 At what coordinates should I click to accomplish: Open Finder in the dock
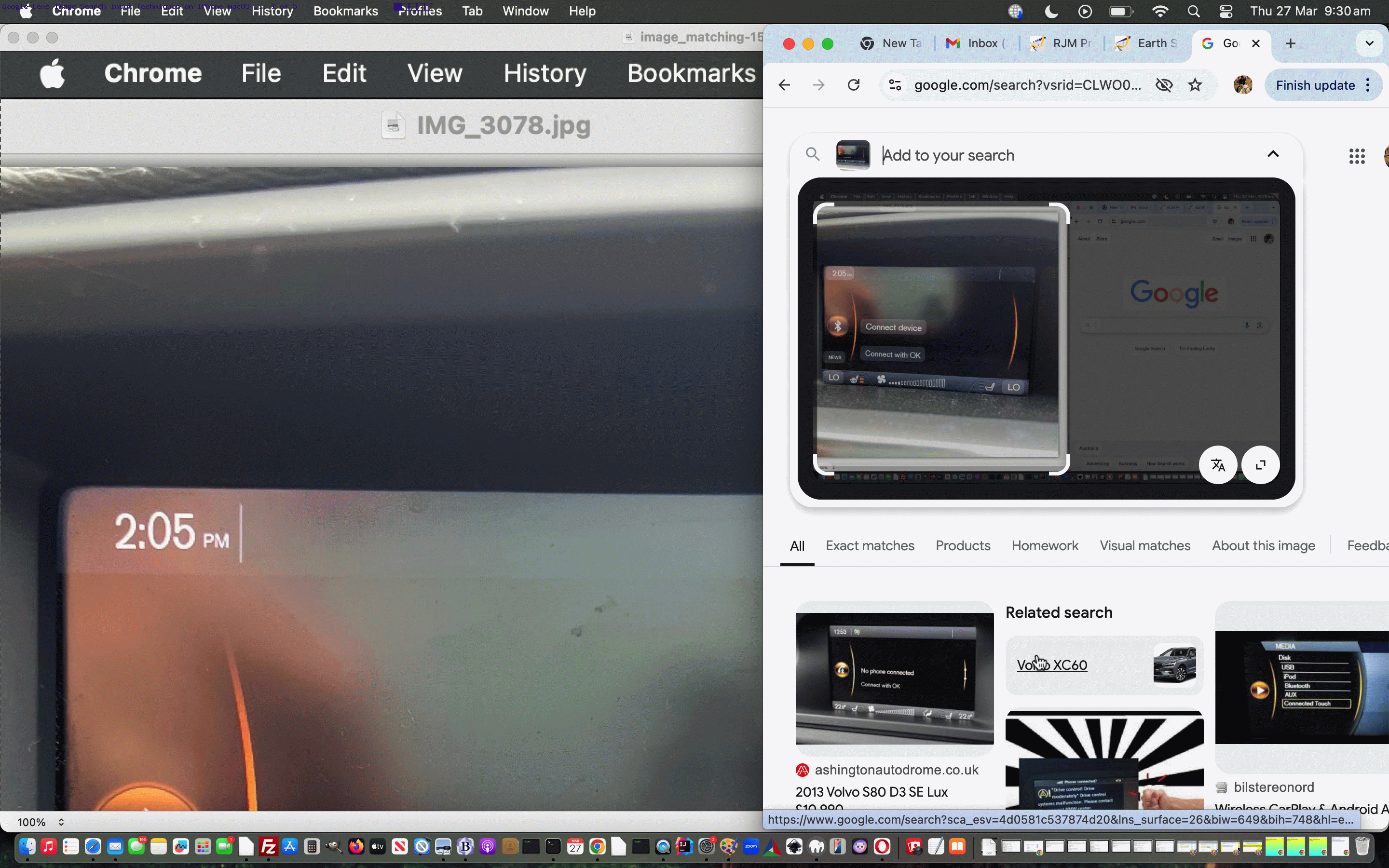(x=27, y=846)
